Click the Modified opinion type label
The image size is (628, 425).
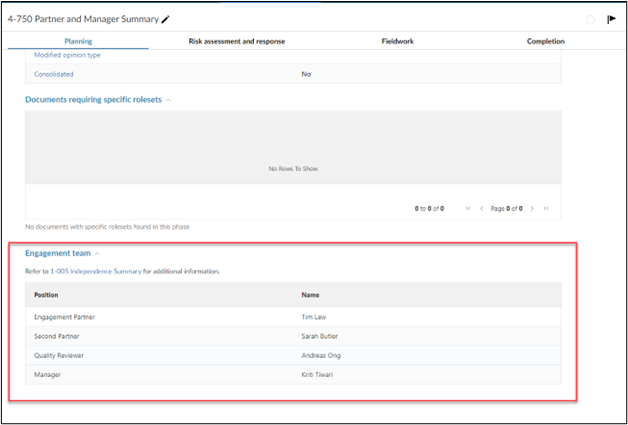pos(67,55)
